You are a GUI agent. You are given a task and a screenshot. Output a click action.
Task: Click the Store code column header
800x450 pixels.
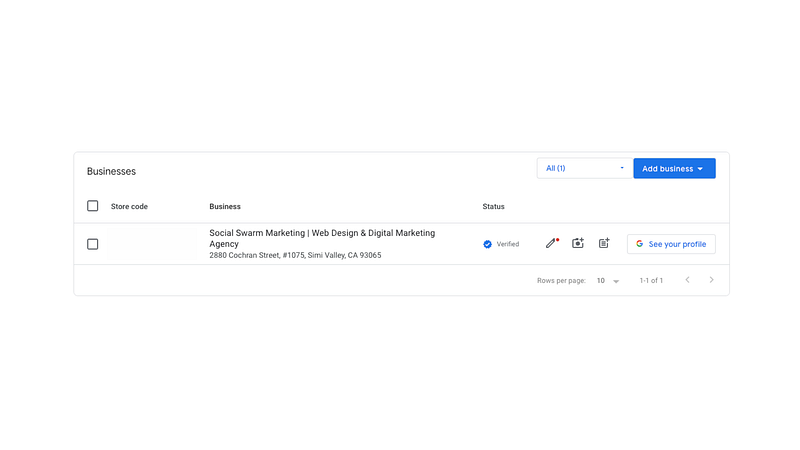tap(129, 207)
